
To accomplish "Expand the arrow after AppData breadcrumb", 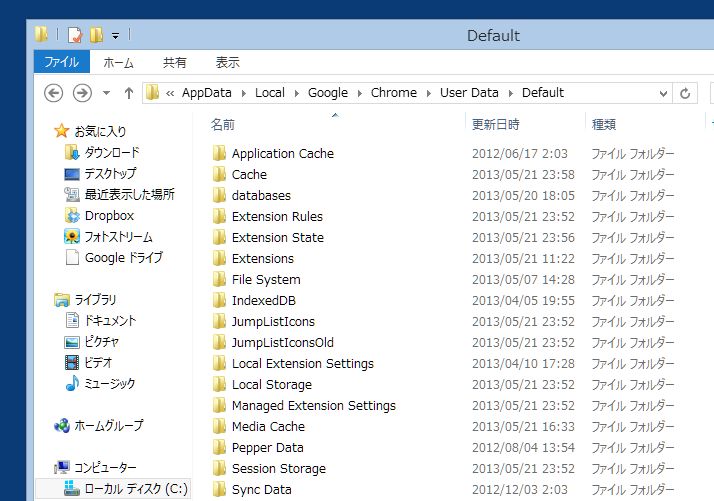I will 244,93.
